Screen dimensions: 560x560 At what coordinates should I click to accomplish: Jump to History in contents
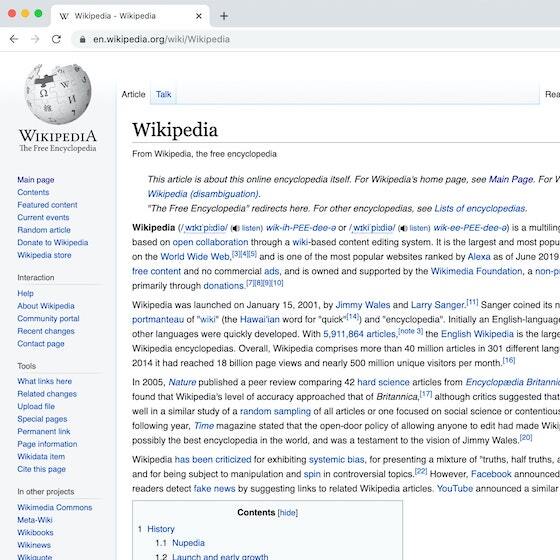[x=161, y=529]
